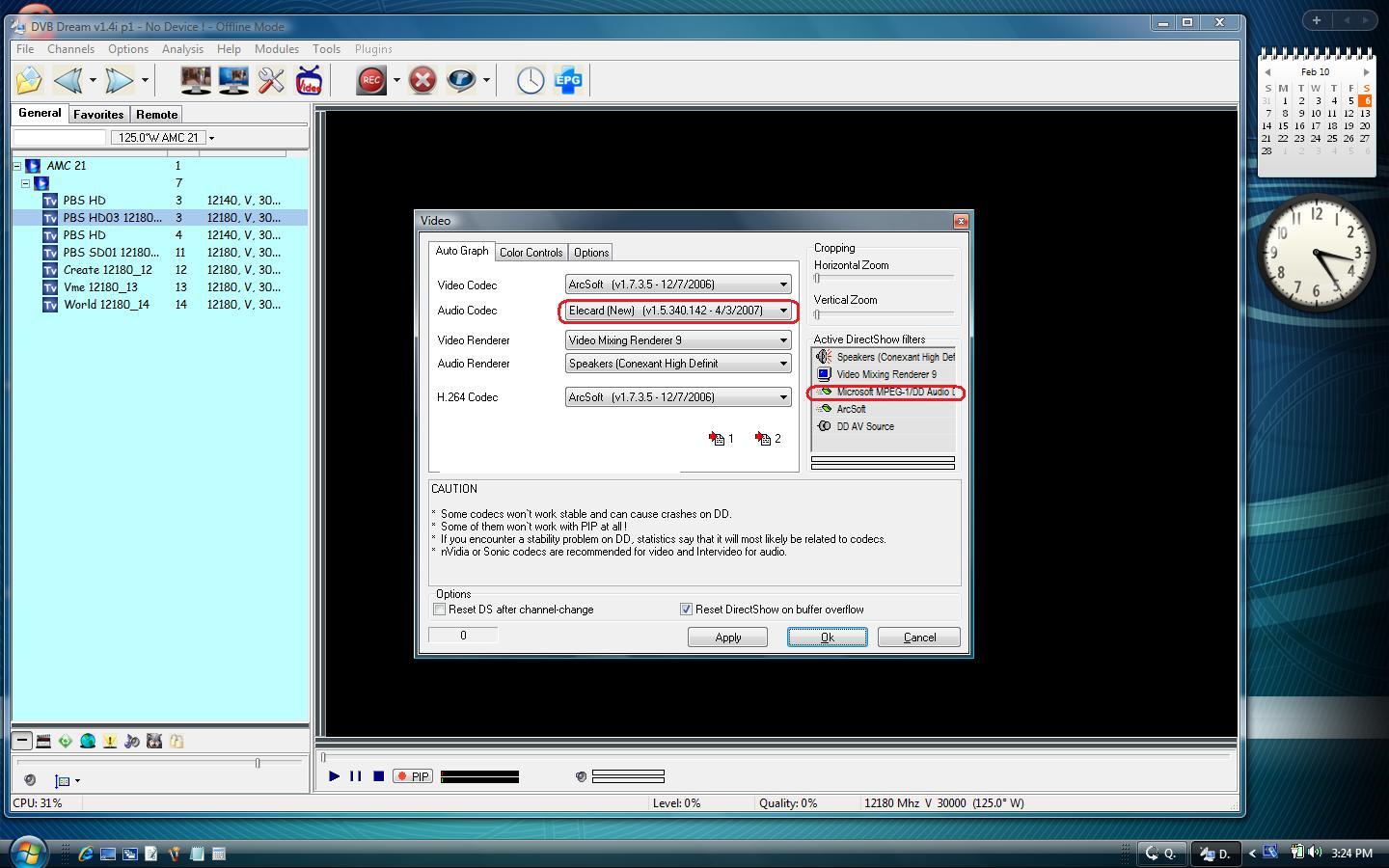Enable Reset DS after channel-change checkbox

coord(440,610)
